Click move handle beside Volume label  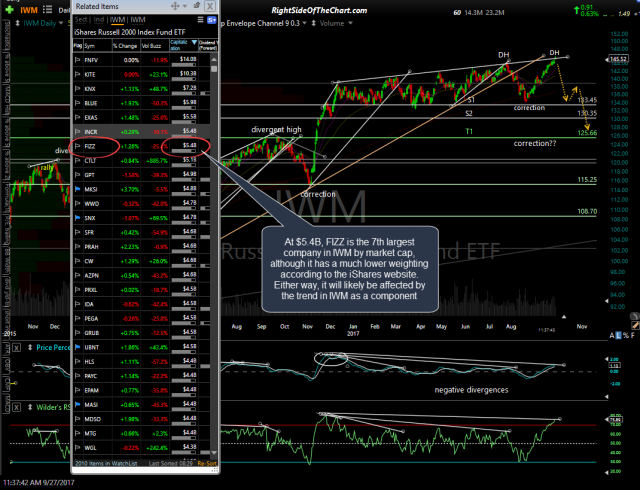click(313, 23)
